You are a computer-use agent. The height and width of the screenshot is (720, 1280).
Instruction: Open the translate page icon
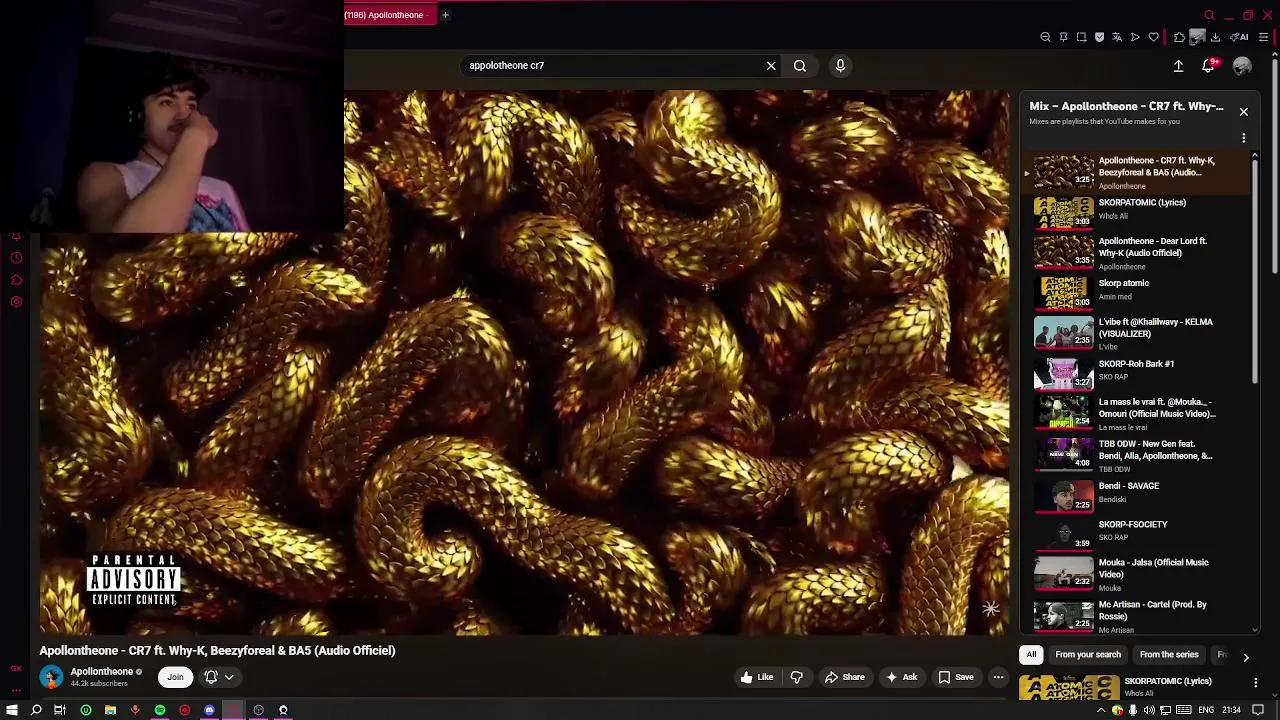pos(1117,37)
